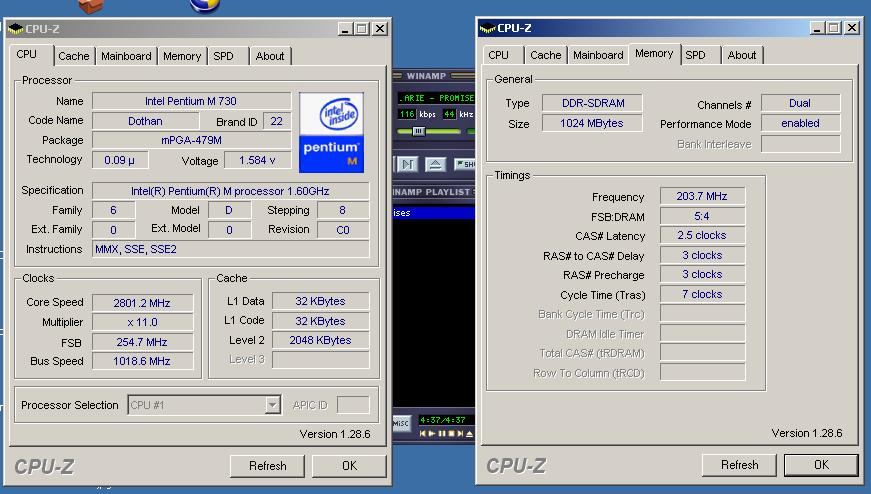Click the CAS# Latency value 2.5 clocks
This screenshot has width=871, height=494.
point(702,235)
